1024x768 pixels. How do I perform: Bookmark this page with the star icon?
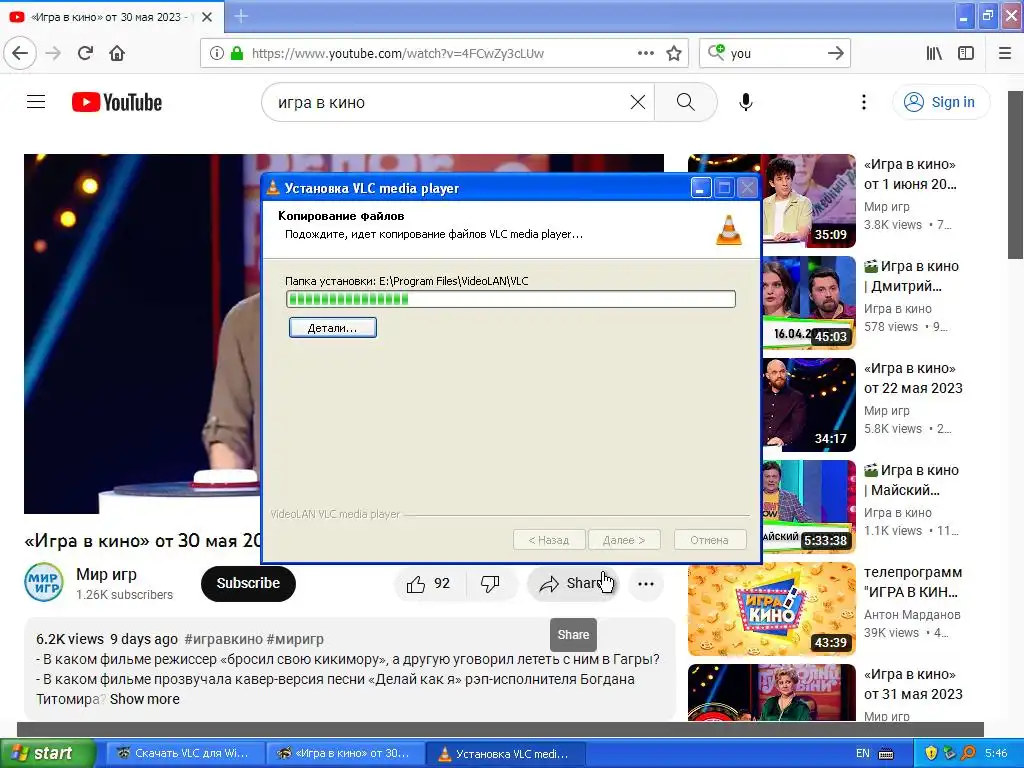click(x=674, y=53)
